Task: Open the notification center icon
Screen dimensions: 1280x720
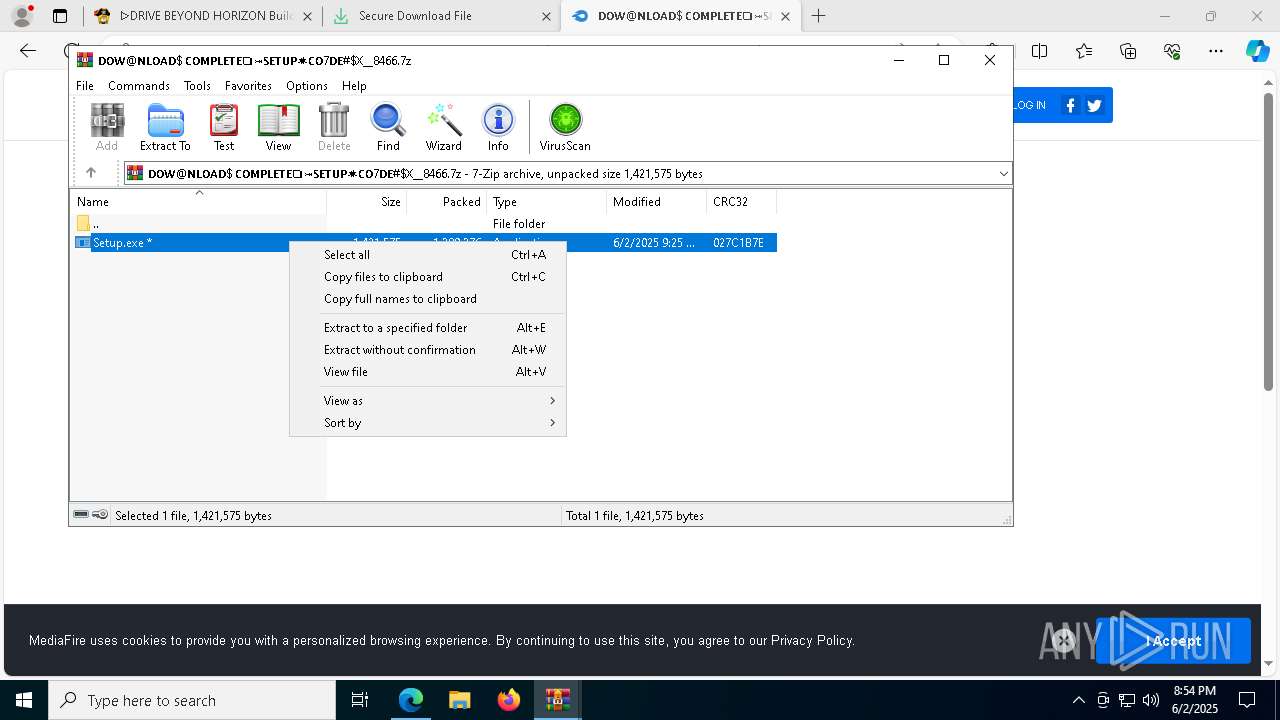Action: coord(1247,700)
